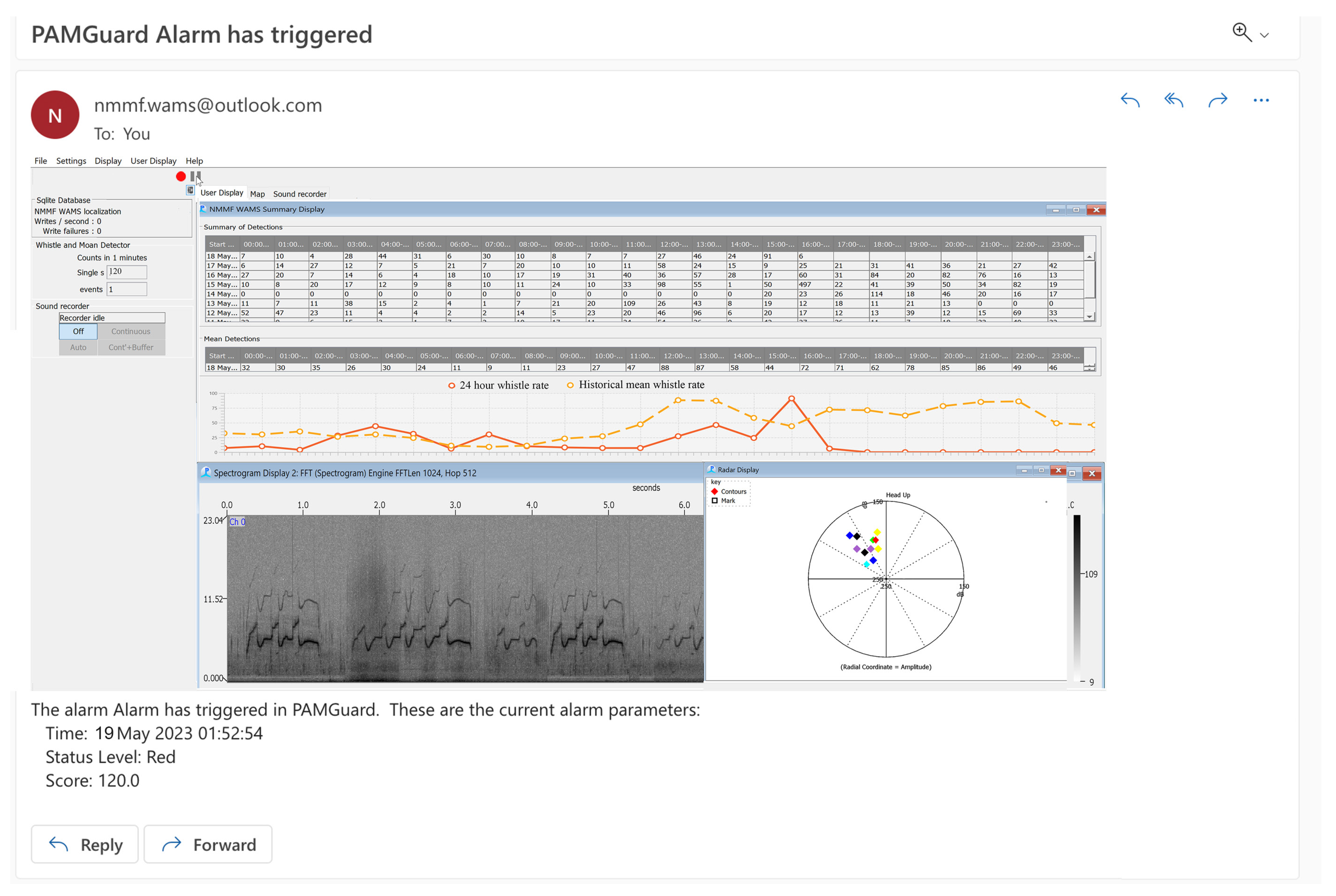1336x896 pixels.
Task: Expand the zoom dropdown chevron
Action: (1265, 35)
